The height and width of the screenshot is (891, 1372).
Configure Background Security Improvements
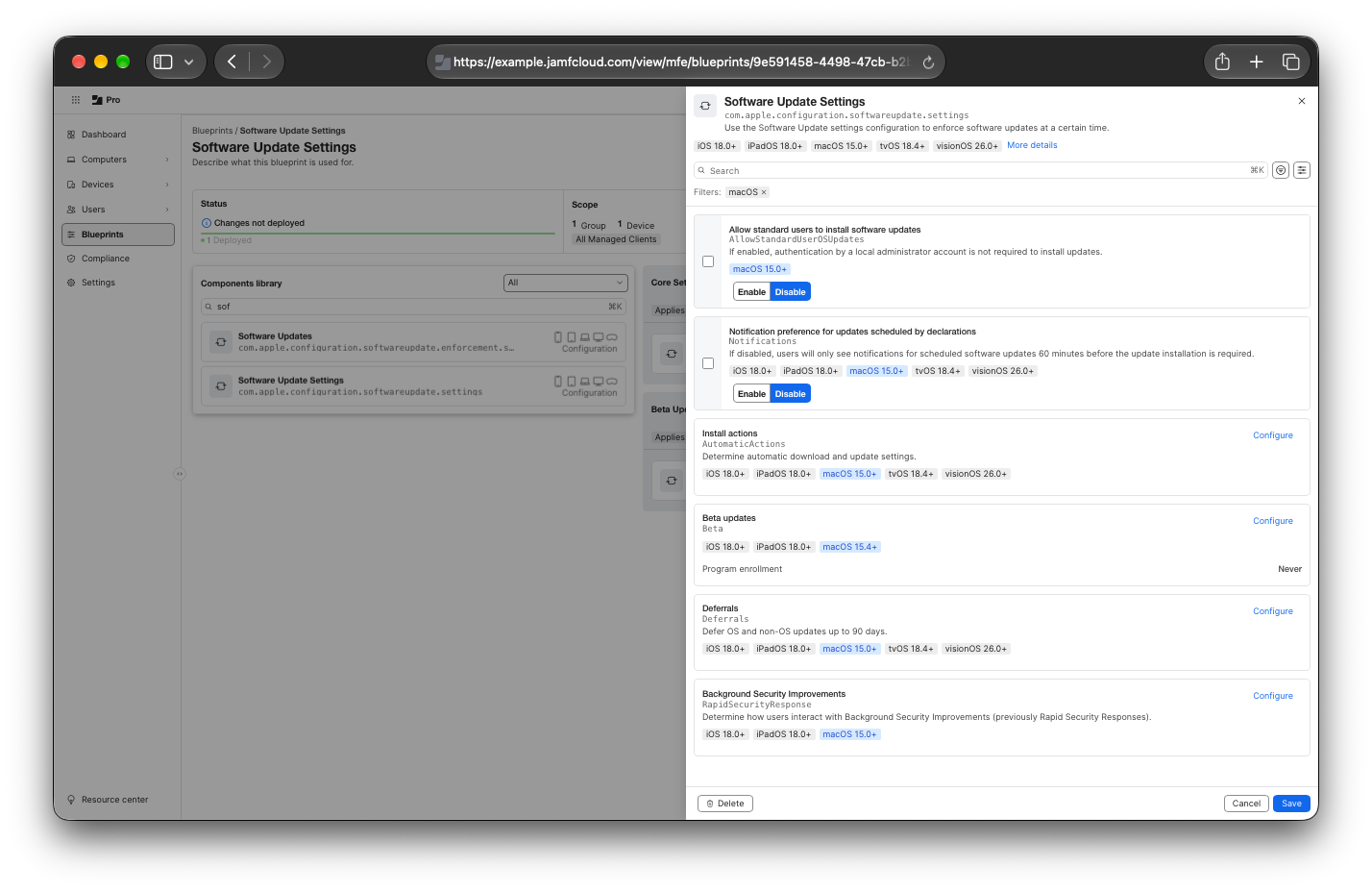click(1273, 696)
